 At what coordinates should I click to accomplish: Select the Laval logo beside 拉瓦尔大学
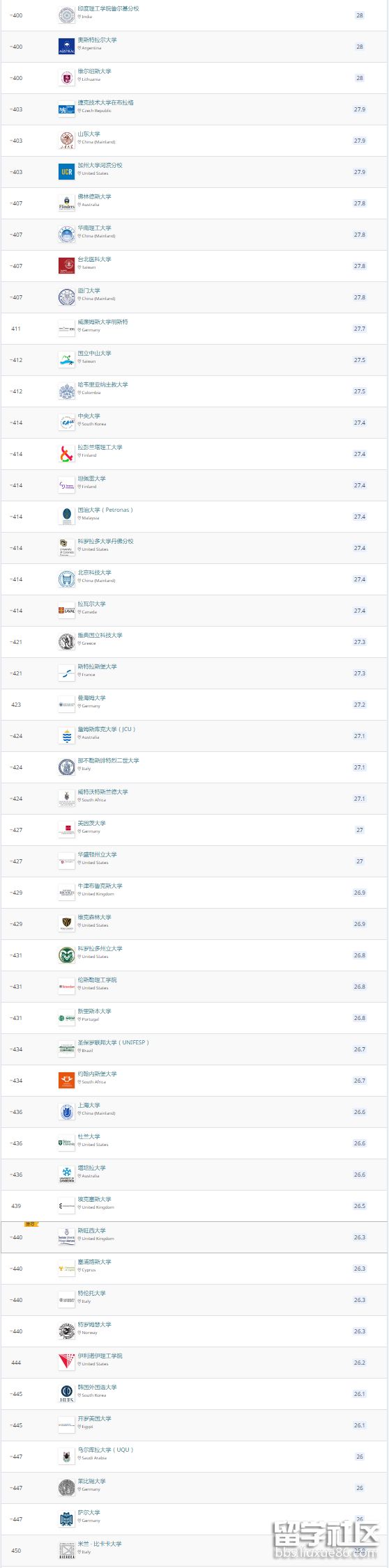[x=66, y=610]
